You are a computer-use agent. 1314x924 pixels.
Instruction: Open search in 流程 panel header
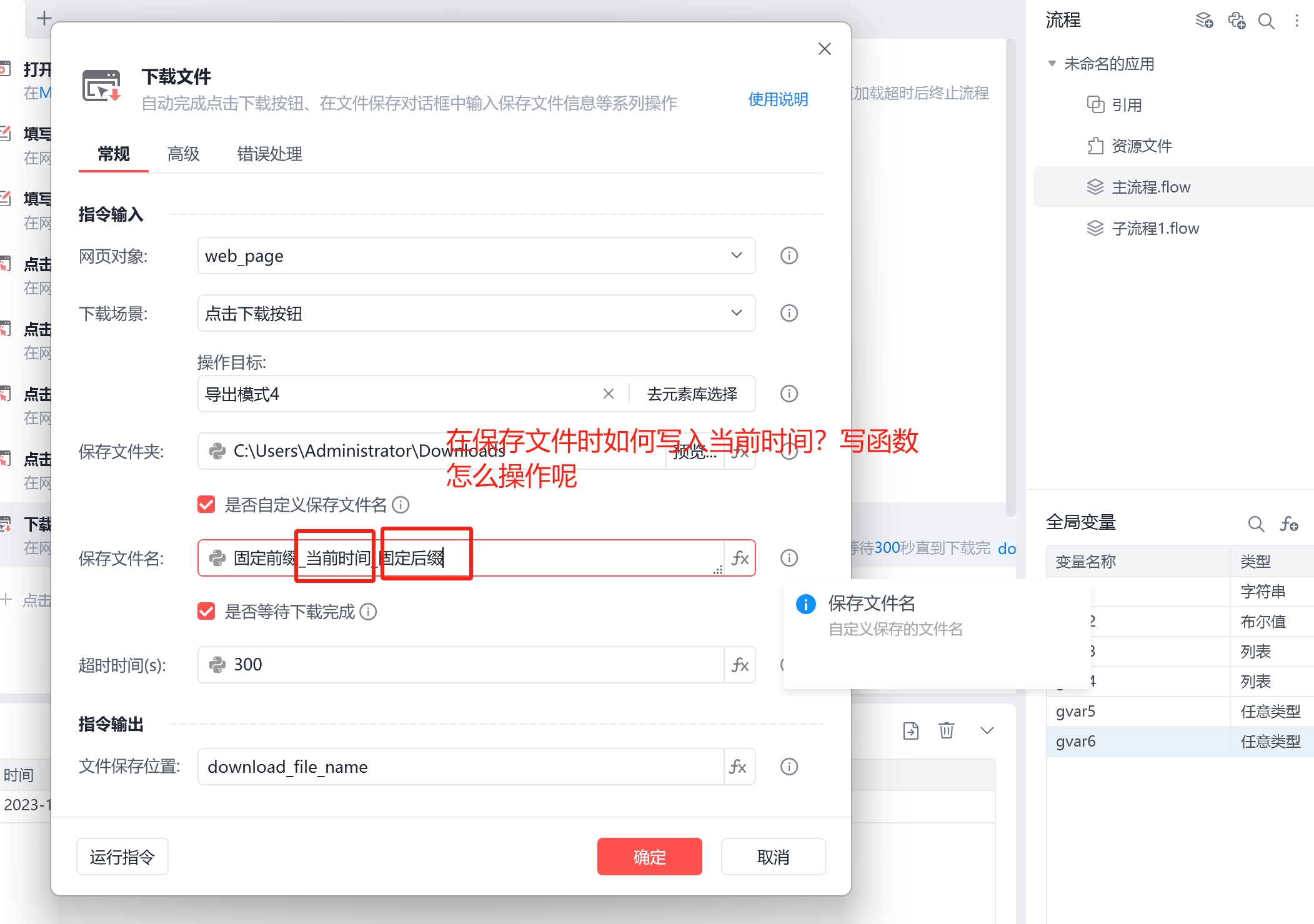tap(1266, 21)
